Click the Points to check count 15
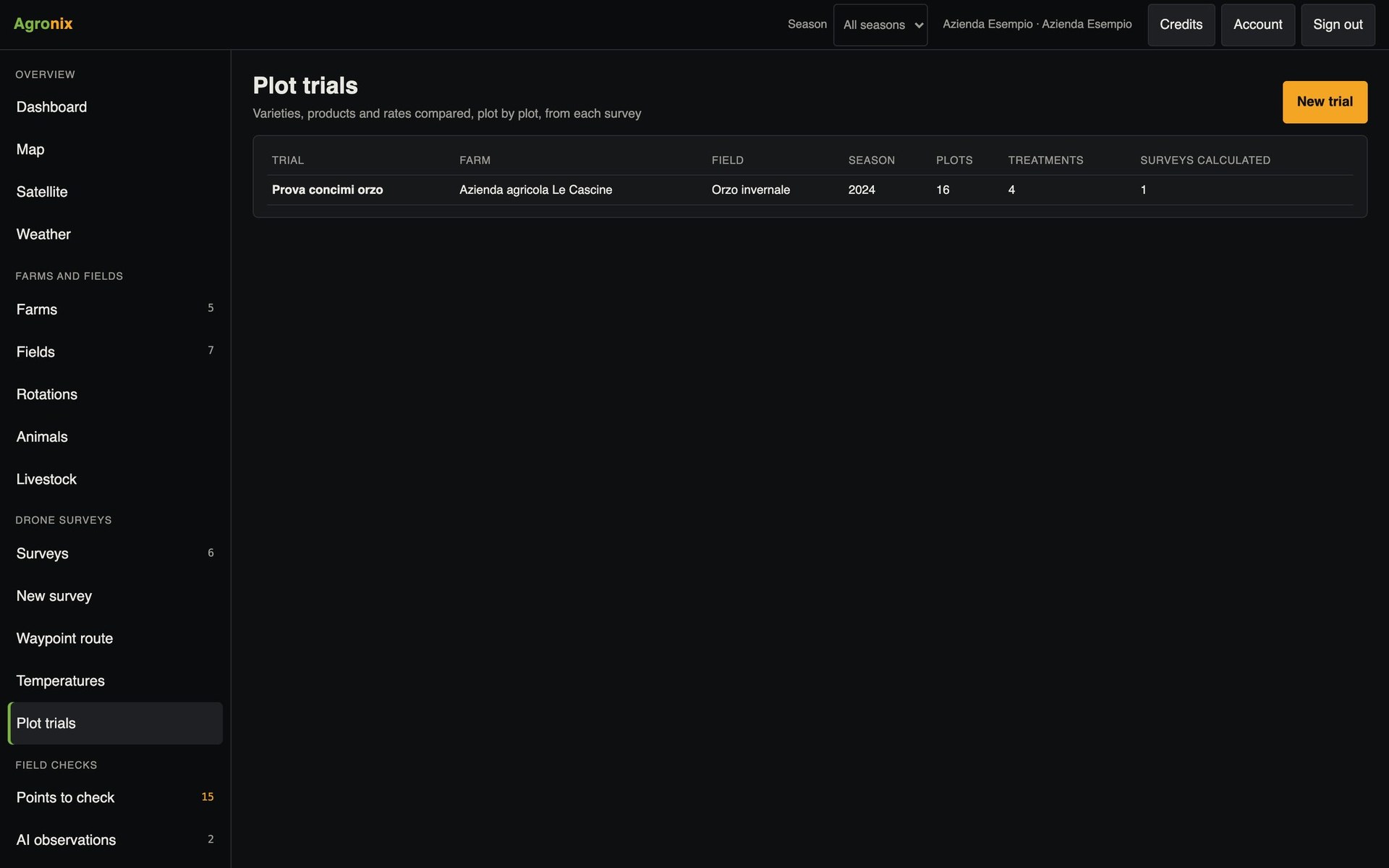 (208, 796)
